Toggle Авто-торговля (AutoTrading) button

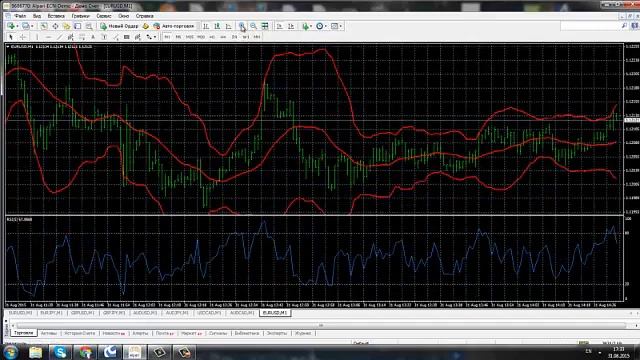point(174,26)
